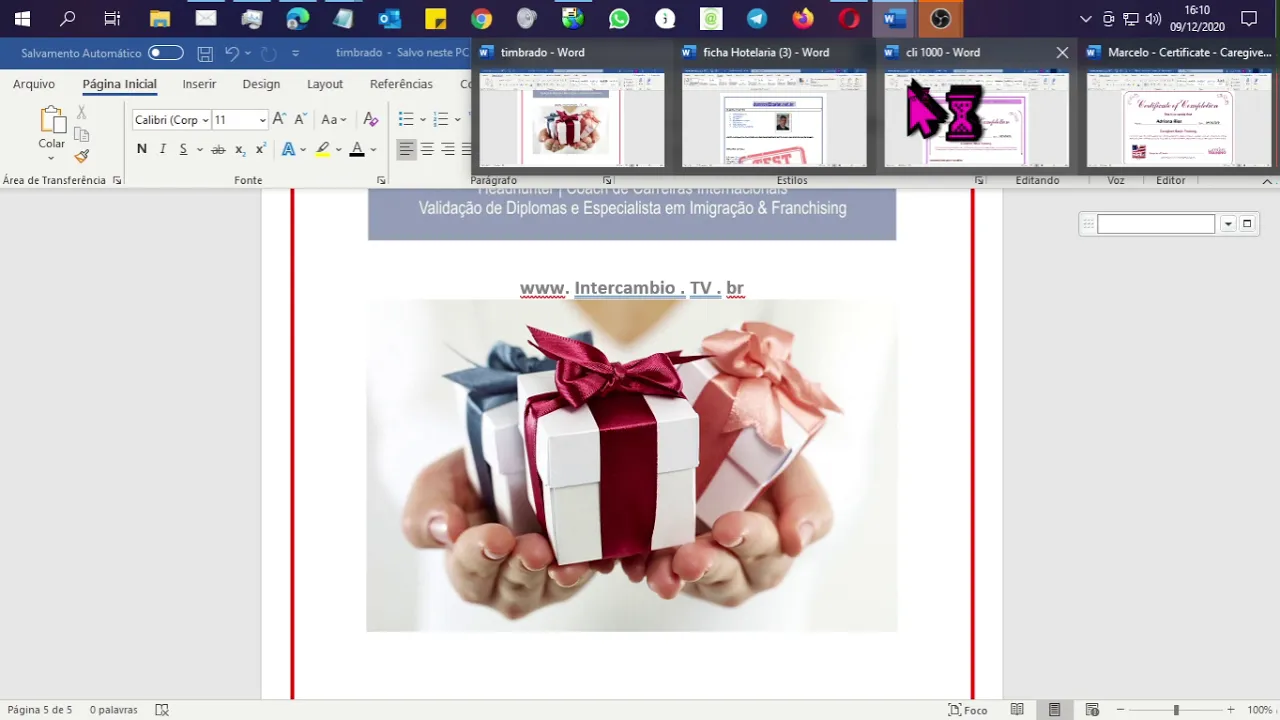
Task: Undo the last action
Action: (232, 53)
